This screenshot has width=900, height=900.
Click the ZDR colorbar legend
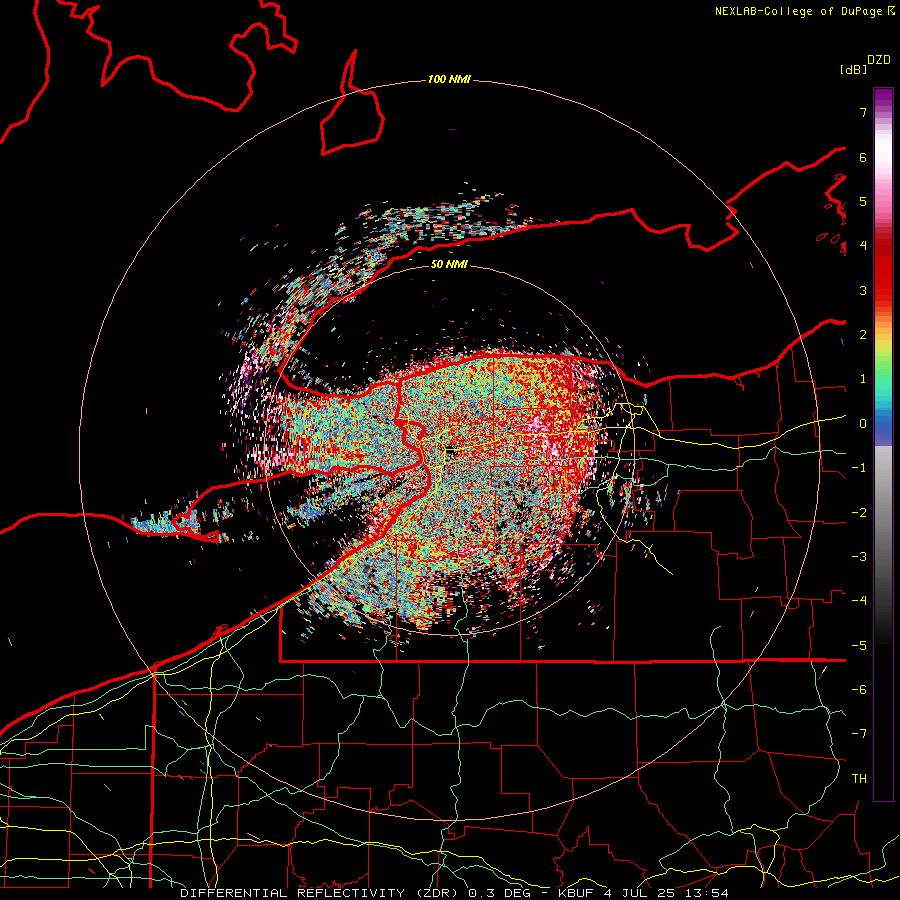click(883, 444)
